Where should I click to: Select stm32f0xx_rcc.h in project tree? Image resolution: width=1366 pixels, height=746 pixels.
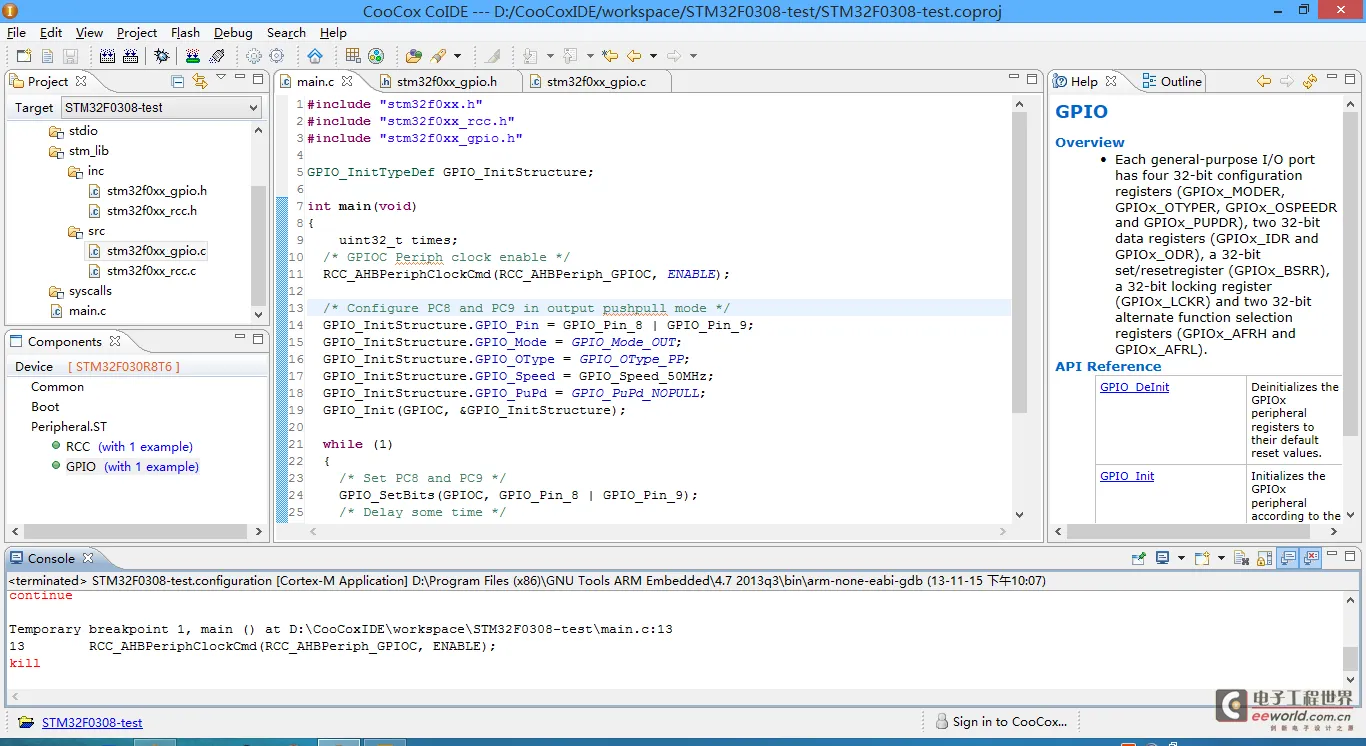152,210
